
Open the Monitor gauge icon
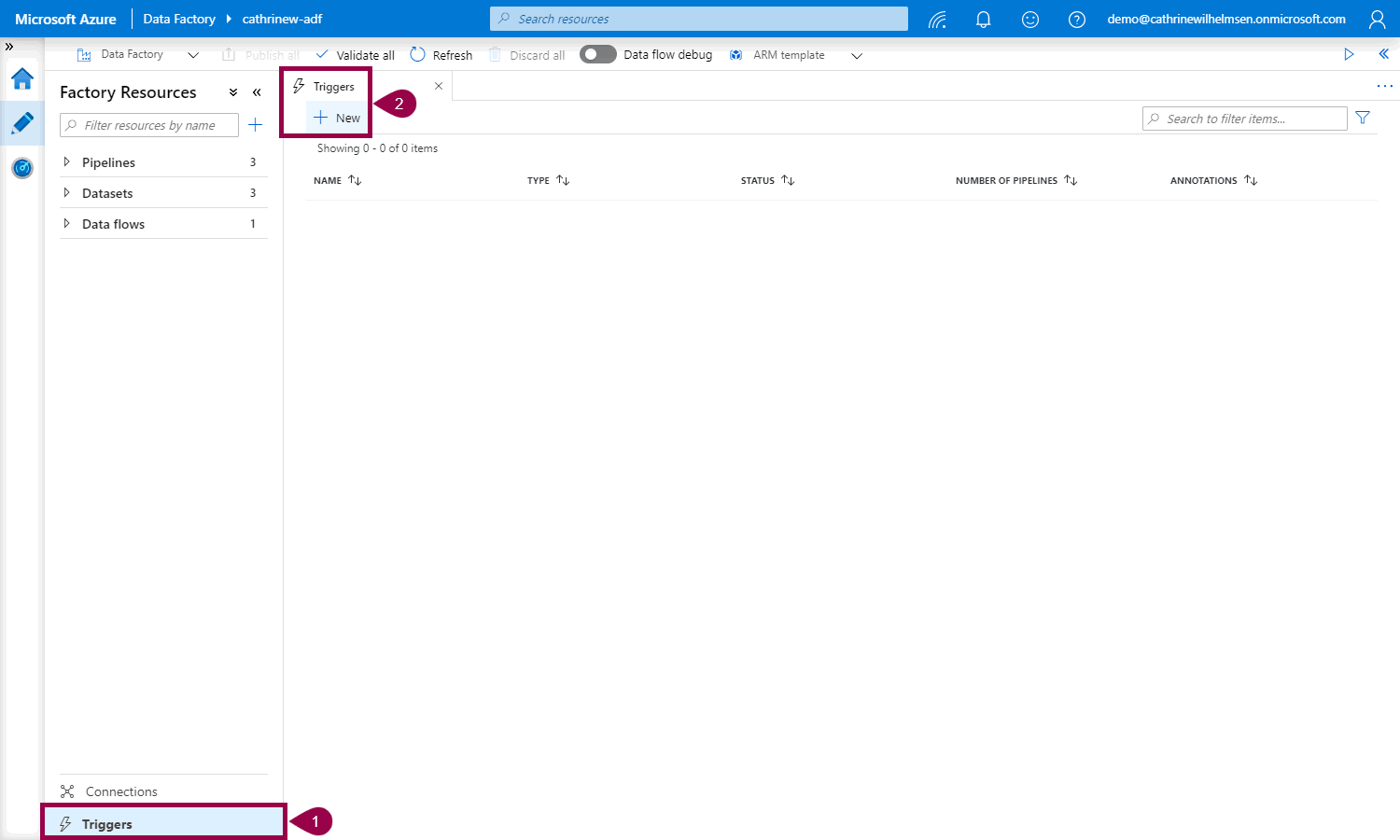pyautogui.click(x=22, y=168)
